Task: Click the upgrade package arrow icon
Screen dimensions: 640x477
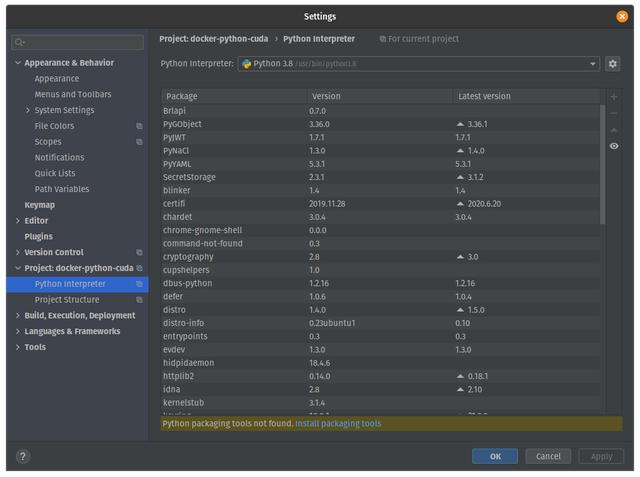Action: (x=613, y=130)
